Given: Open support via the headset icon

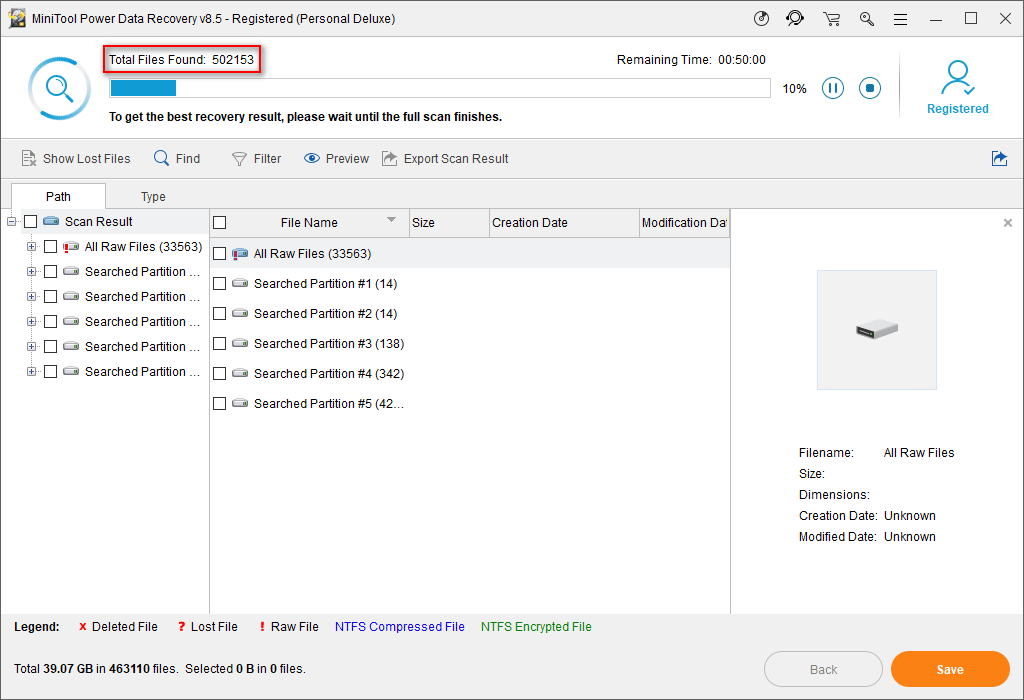Looking at the screenshot, I should click(x=795, y=19).
